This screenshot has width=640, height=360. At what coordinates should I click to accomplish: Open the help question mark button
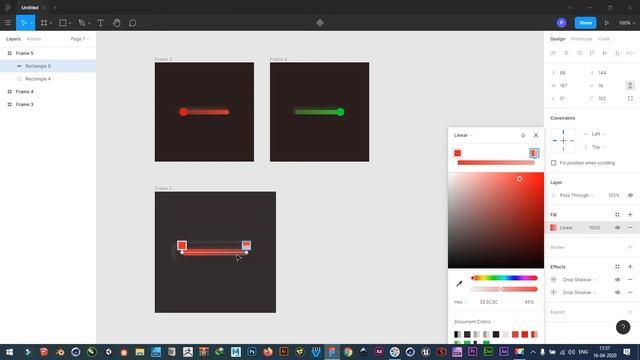tap(623, 327)
